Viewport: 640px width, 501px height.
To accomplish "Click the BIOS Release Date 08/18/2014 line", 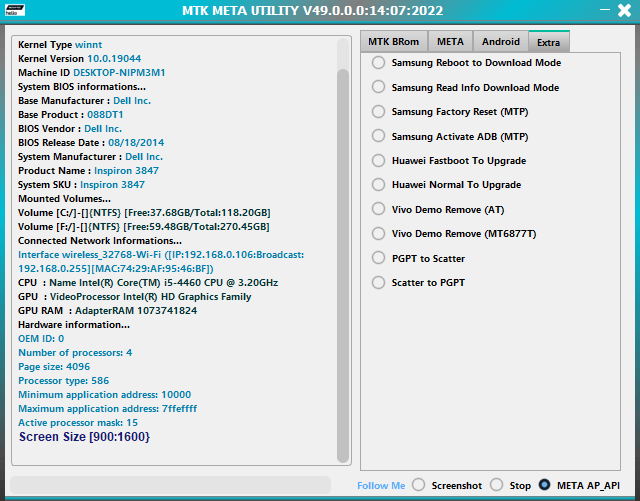I will pyautogui.click(x=91, y=143).
